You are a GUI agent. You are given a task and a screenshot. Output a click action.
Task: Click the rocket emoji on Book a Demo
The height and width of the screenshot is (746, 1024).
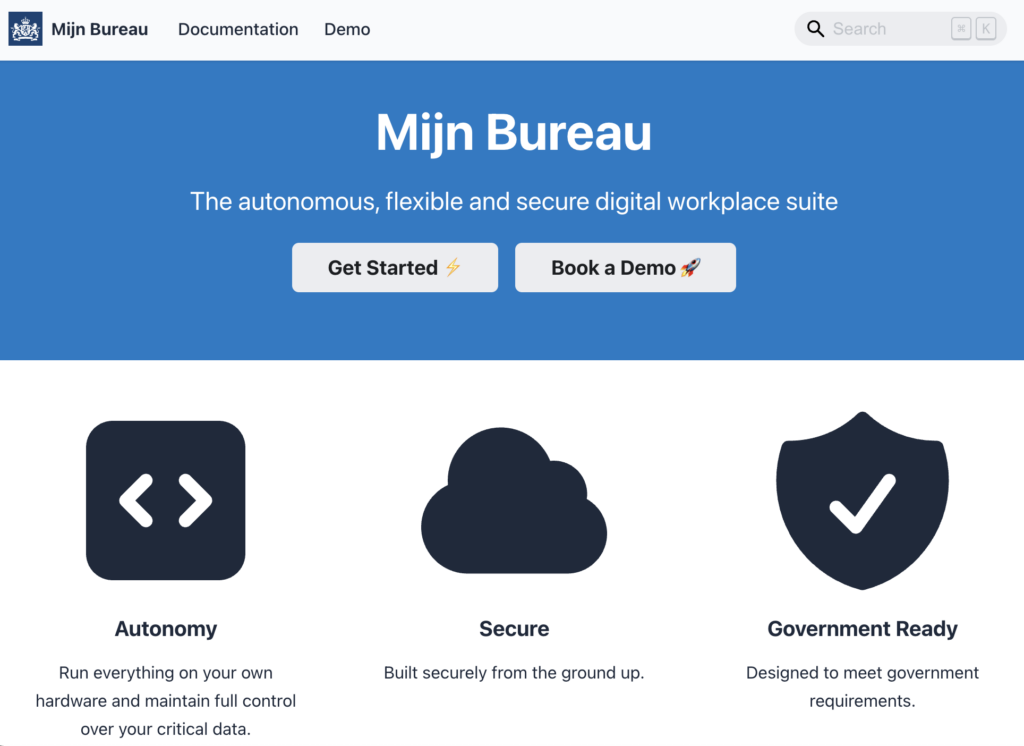tap(691, 267)
